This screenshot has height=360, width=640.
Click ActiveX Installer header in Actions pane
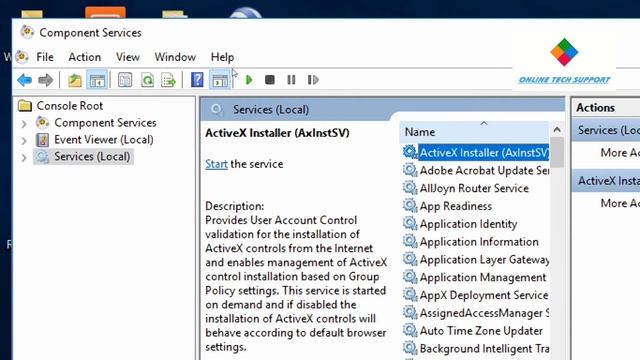point(606,181)
